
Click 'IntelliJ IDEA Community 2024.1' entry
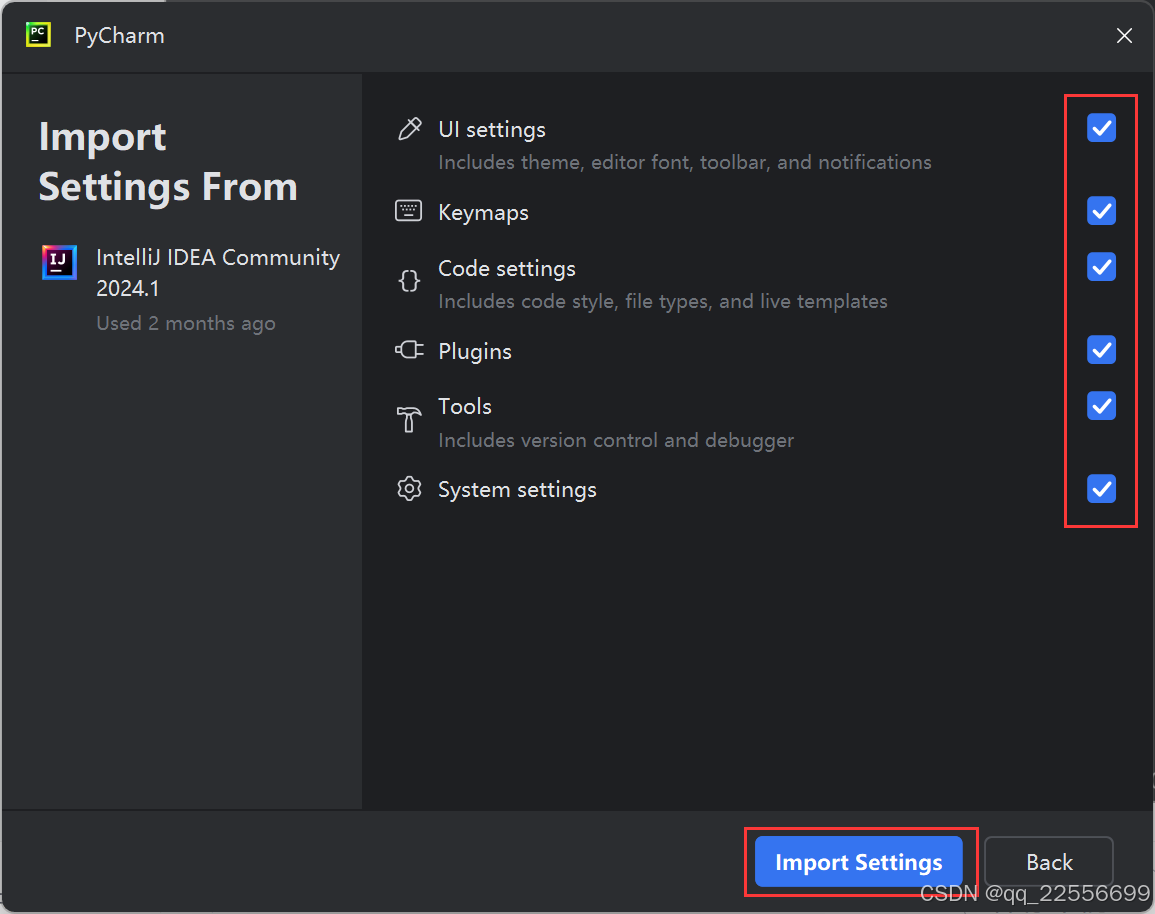[218, 273]
